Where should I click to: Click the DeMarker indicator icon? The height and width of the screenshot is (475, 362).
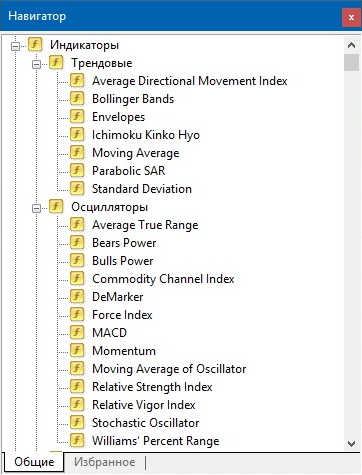click(77, 297)
